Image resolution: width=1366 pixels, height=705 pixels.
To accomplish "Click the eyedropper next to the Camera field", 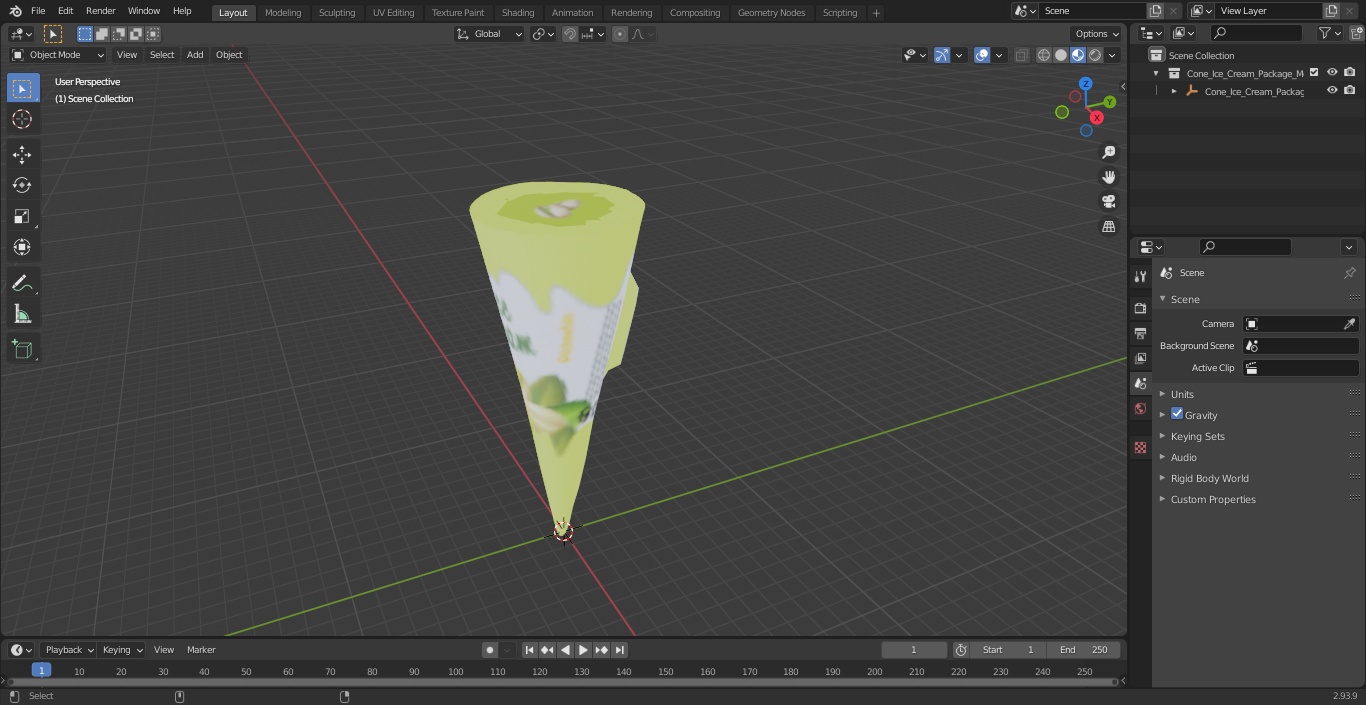I will pyautogui.click(x=1349, y=324).
